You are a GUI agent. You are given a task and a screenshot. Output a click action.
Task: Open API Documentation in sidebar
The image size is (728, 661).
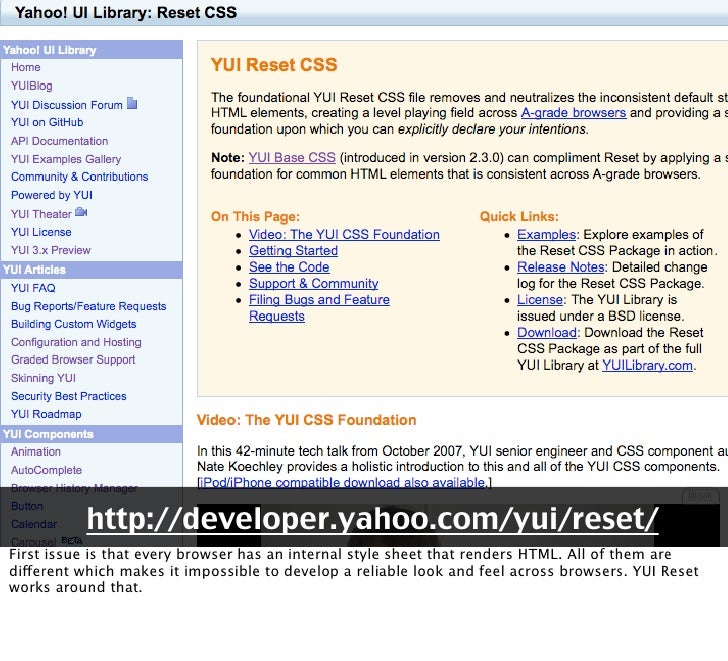pyautogui.click(x=59, y=141)
